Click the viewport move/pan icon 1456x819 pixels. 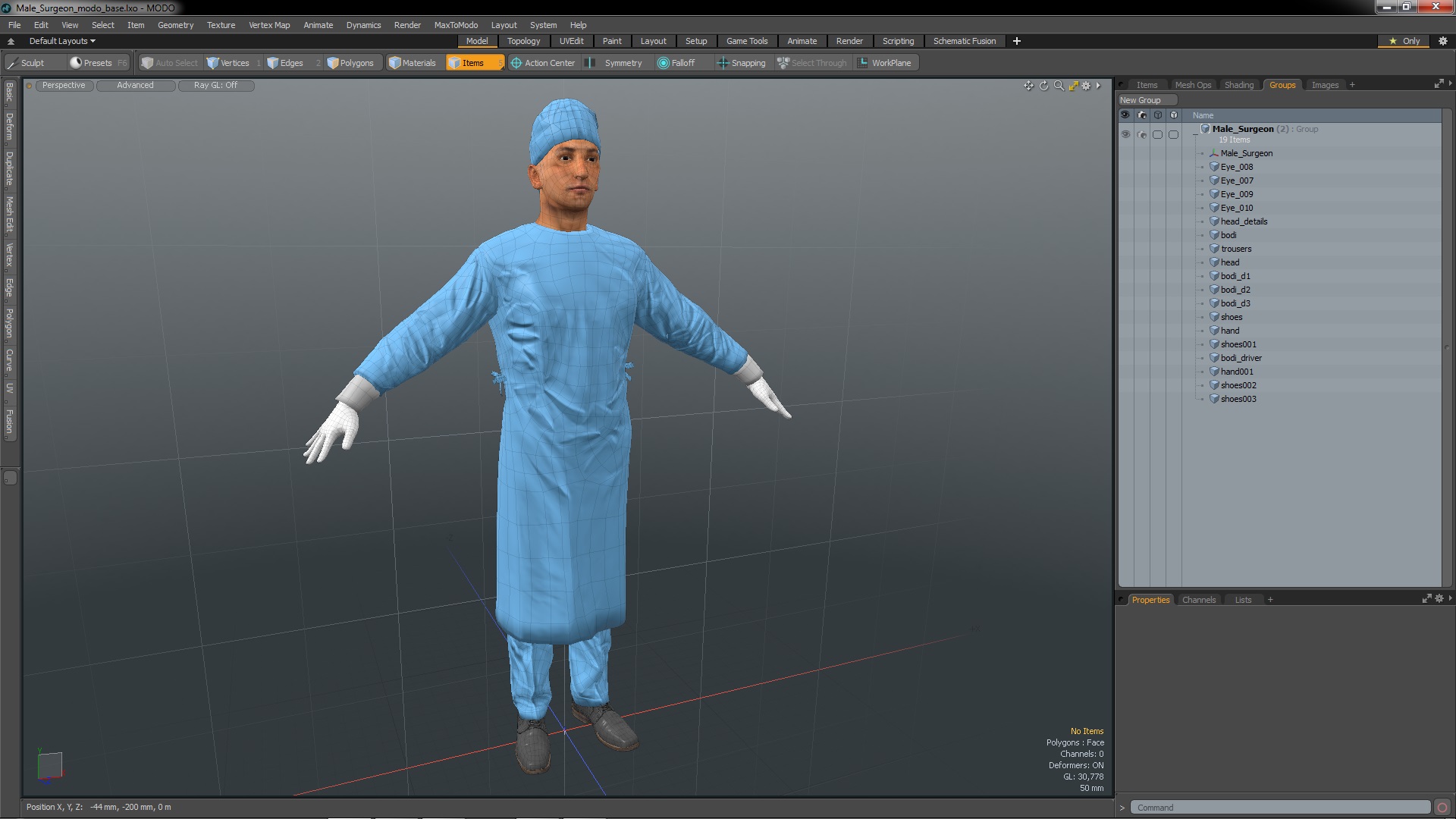click(1028, 86)
